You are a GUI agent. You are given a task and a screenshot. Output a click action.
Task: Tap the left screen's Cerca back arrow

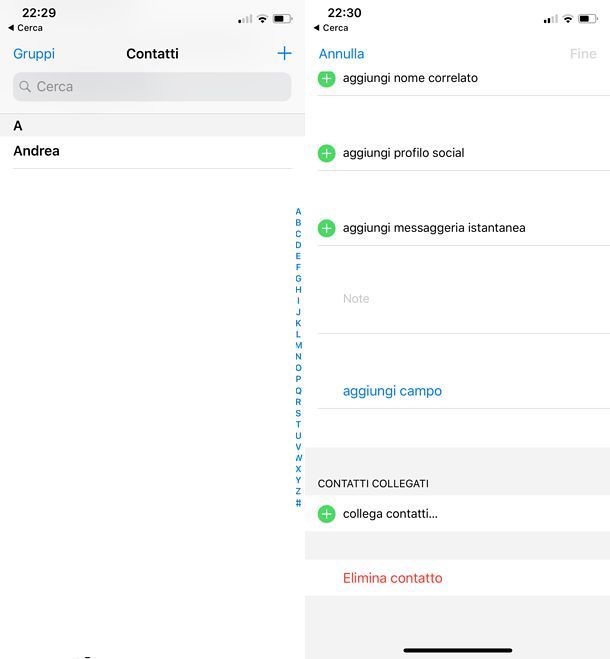pos(11,28)
